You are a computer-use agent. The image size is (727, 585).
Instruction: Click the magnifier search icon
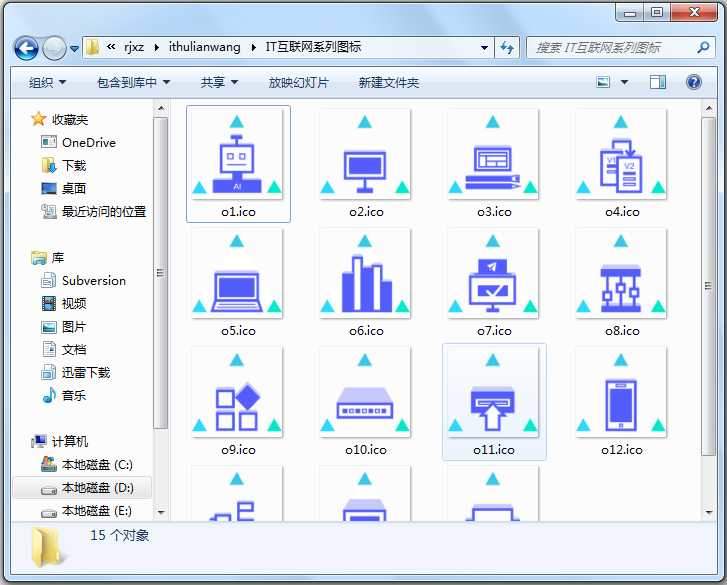coord(703,47)
